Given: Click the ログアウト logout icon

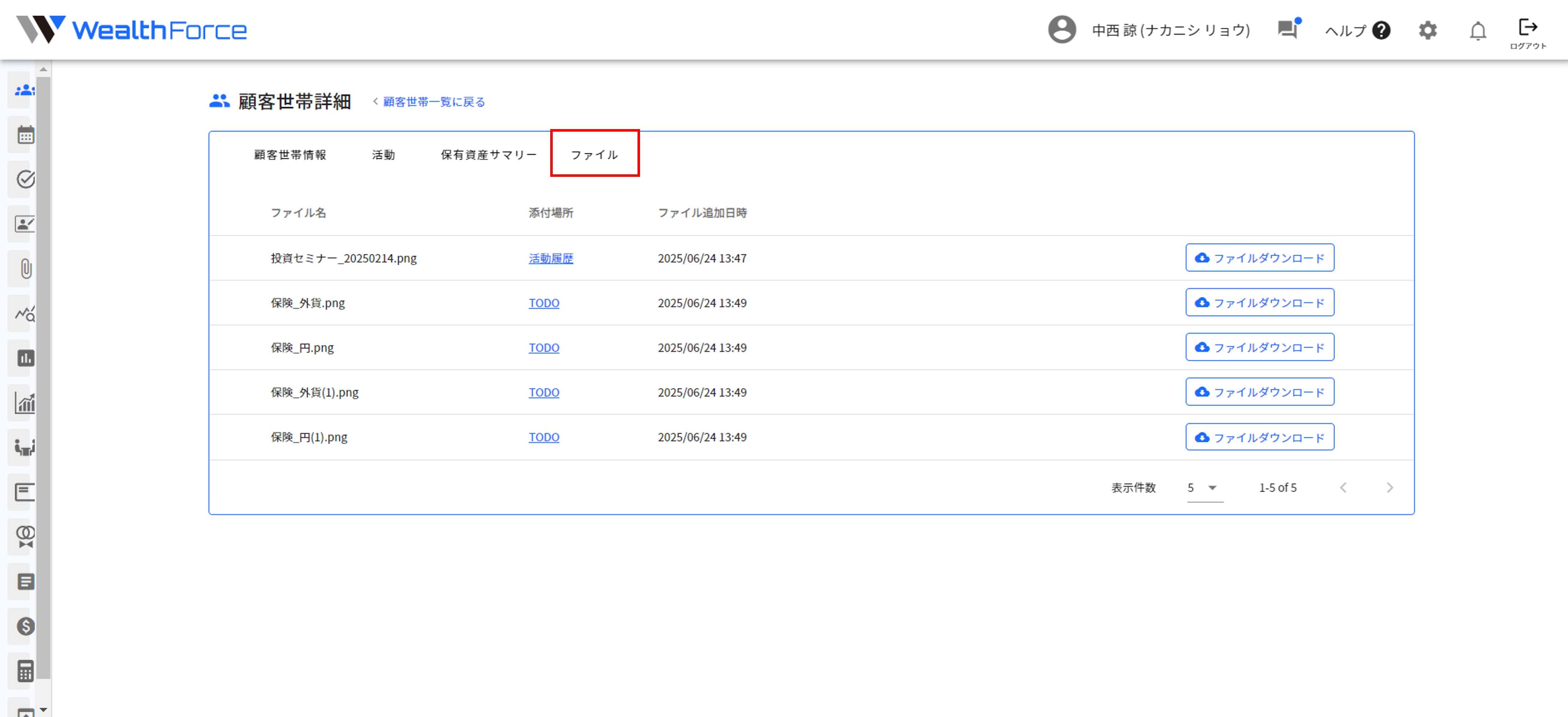Looking at the screenshot, I should 1528,27.
